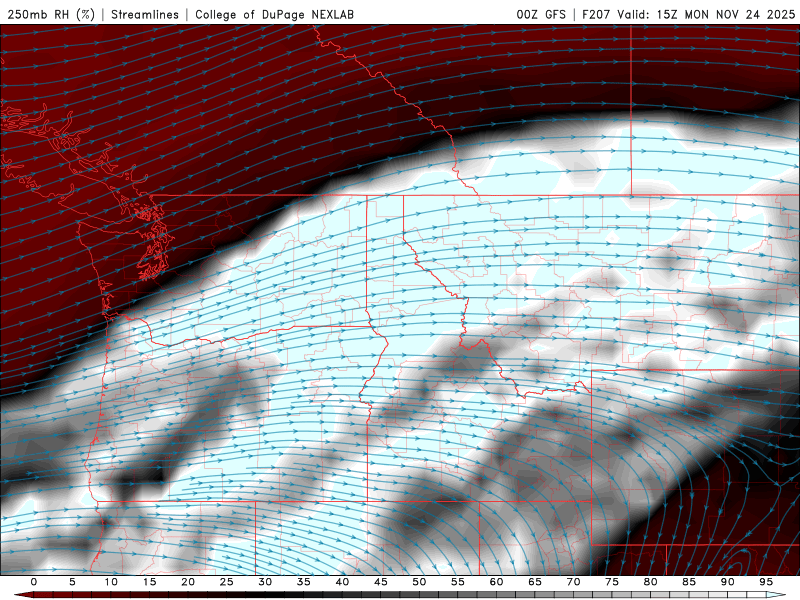
Task: Select the "0" value on color scale
Action: (x=34, y=582)
